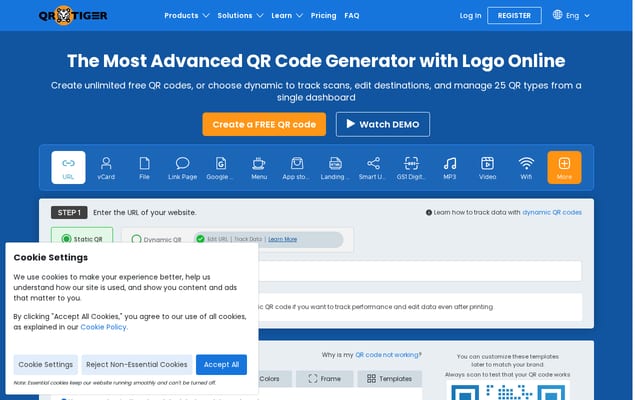Select the URL QR type icon
The width and height of the screenshot is (640, 400).
69,167
